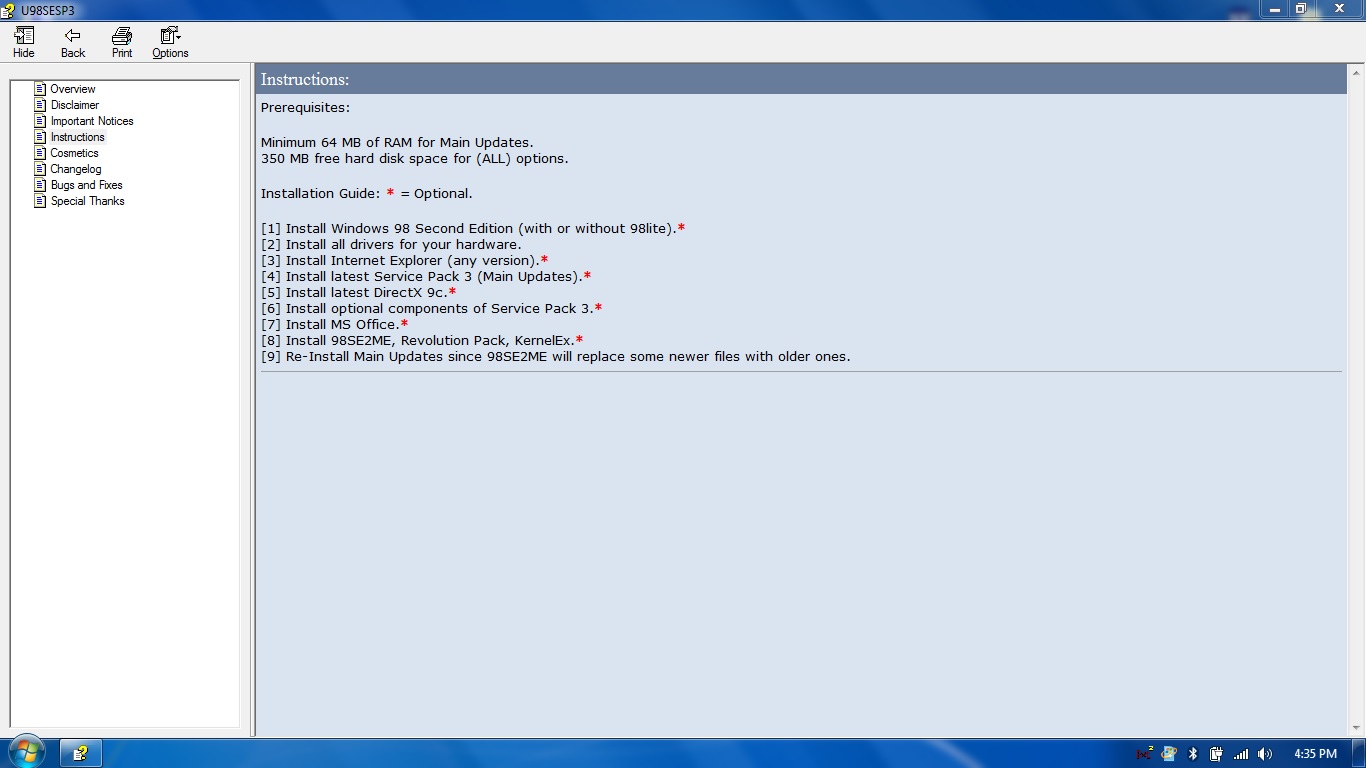Select the Special Thanks topic
This screenshot has width=1366, height=768.
88,201
